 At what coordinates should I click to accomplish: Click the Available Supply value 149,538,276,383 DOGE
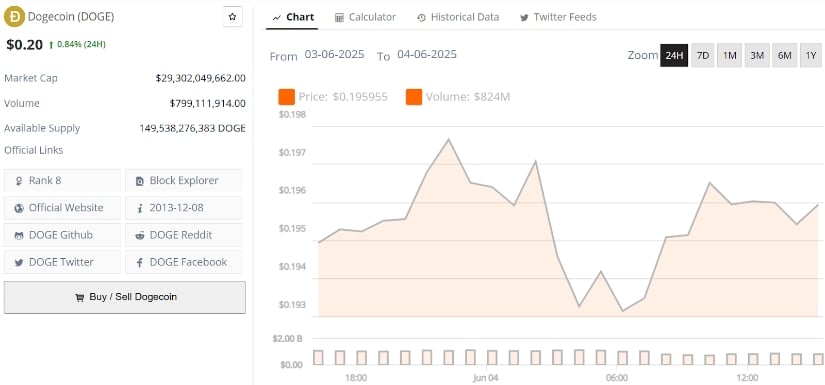pos(193,128)
